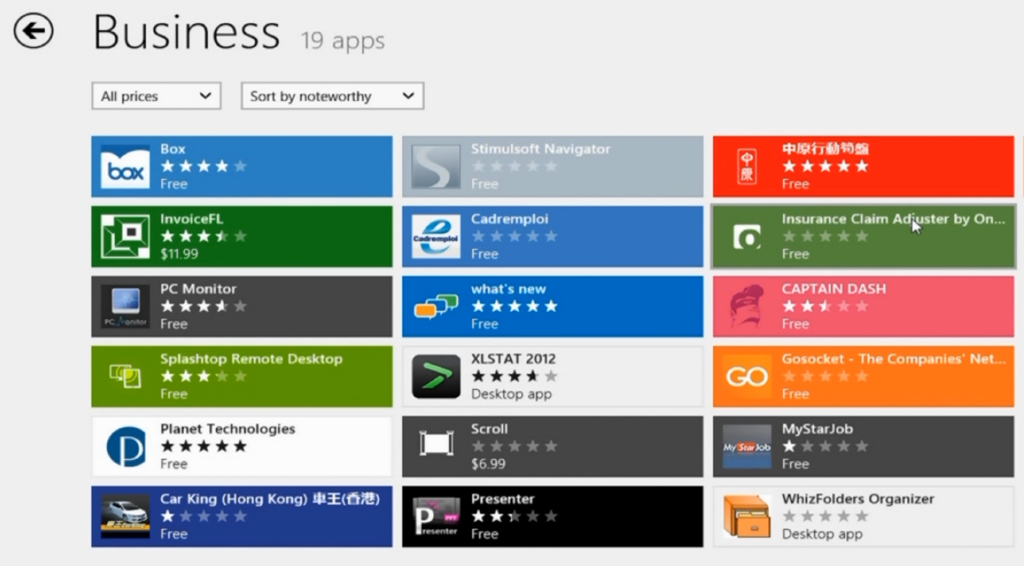Click the red Chinese app icon
This screenshot has height=566, width=1024.
pos(747,166)
